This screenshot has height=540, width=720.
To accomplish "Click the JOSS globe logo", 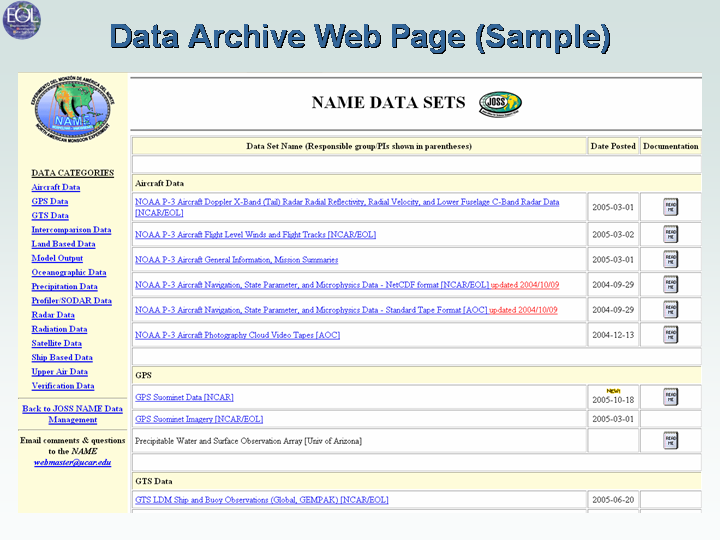I will pyautogui.click(x=501, y=103).
